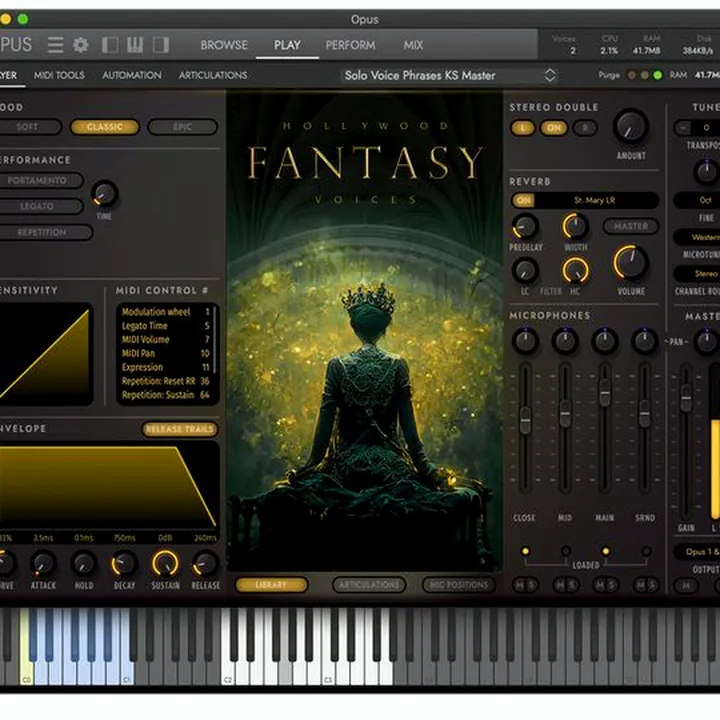Click the macOS green fullscreen button
Image resolution: width=720 pixels, height=720 pixels.
click(x=22, y=19)
